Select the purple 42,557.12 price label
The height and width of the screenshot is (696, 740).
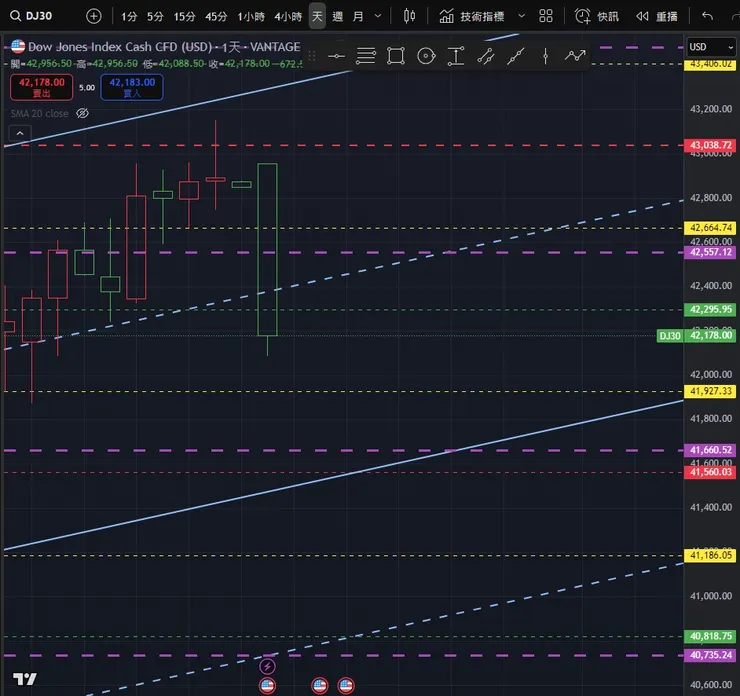(710, 252)
